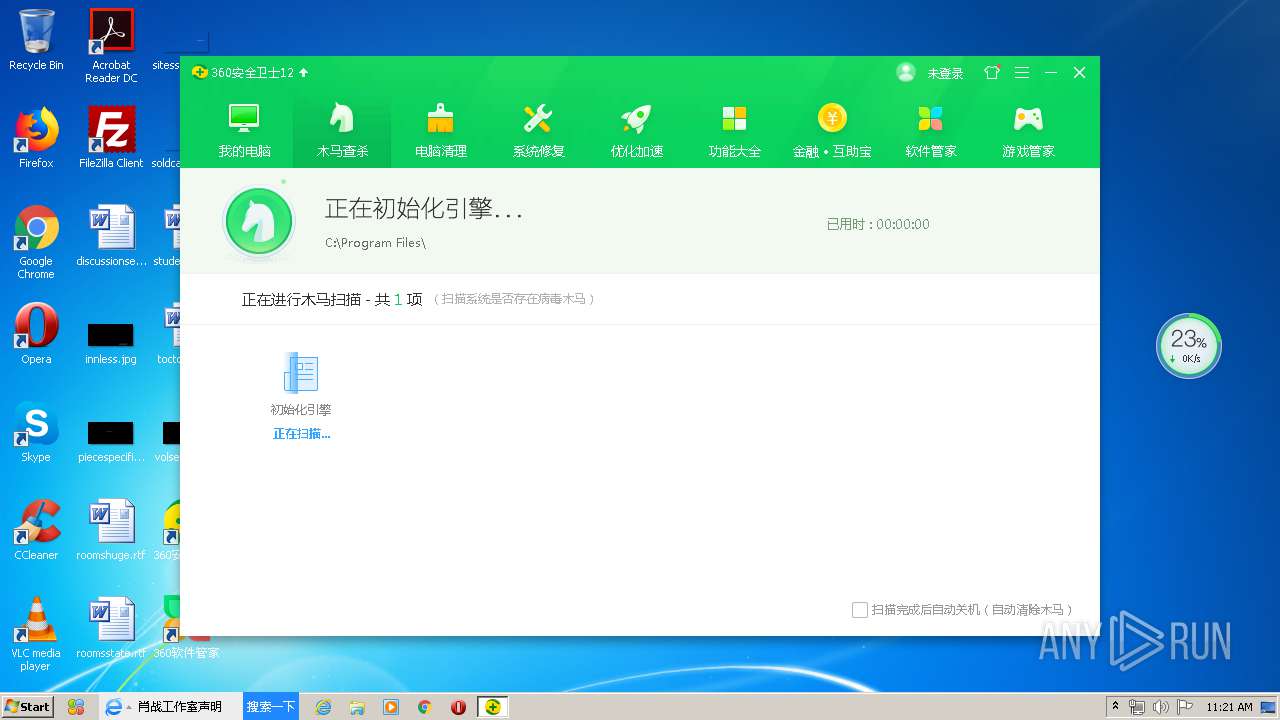Select CCleaner desktop icon
1280x720 pixels.
[36, 530]
